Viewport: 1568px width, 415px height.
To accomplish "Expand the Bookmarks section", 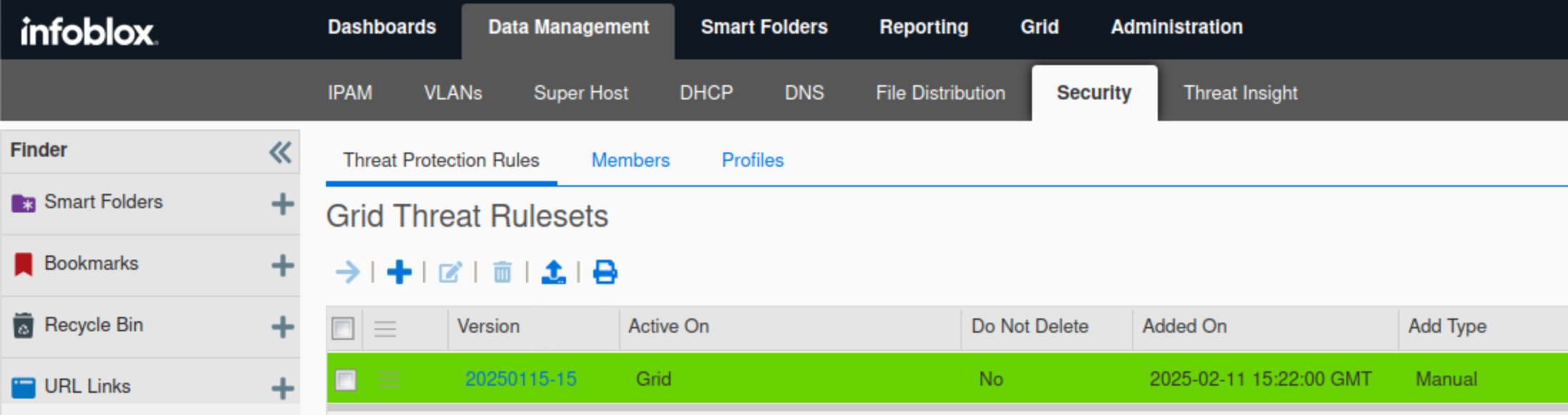I will (x=283, y=265).
